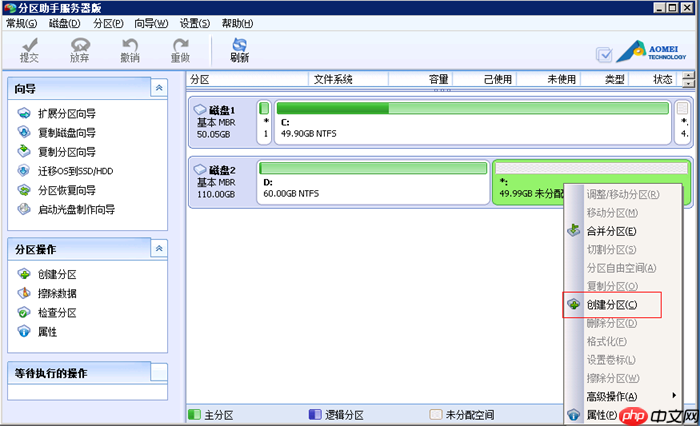The image size is (700, 426).
Task: Collapse the 分区操作 sidebar panel
Action: (159, 248)
